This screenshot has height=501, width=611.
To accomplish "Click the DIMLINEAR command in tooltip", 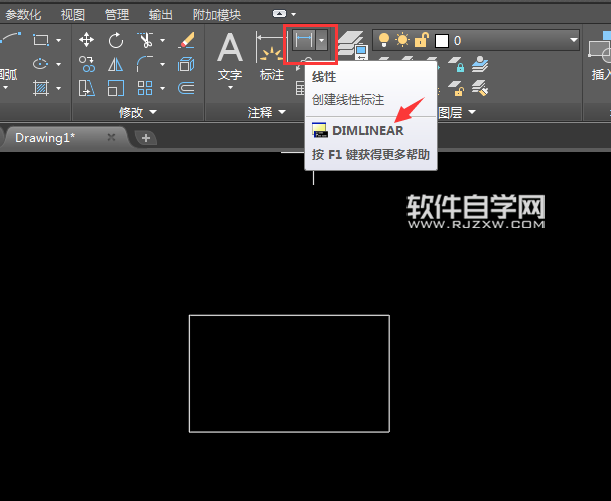I will click(x=367, y=131).
